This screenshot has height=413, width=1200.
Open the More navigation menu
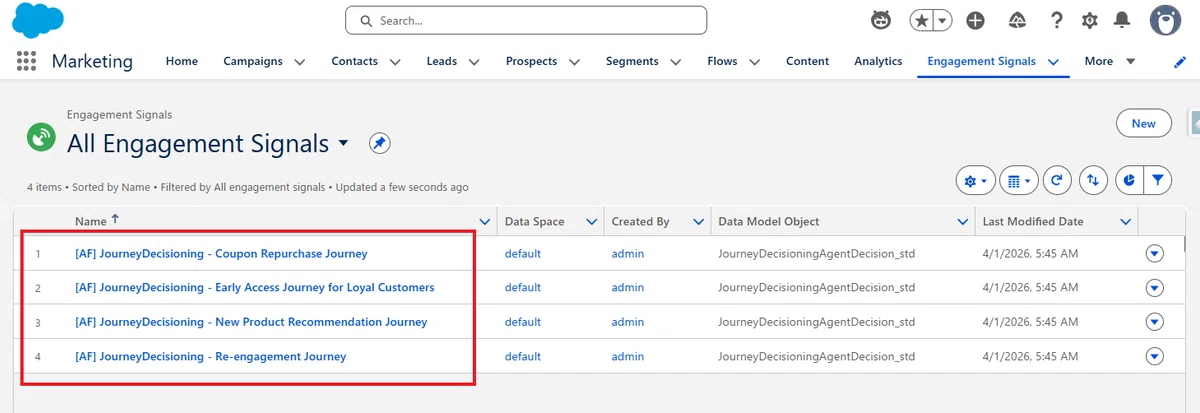click(1110, 61)
